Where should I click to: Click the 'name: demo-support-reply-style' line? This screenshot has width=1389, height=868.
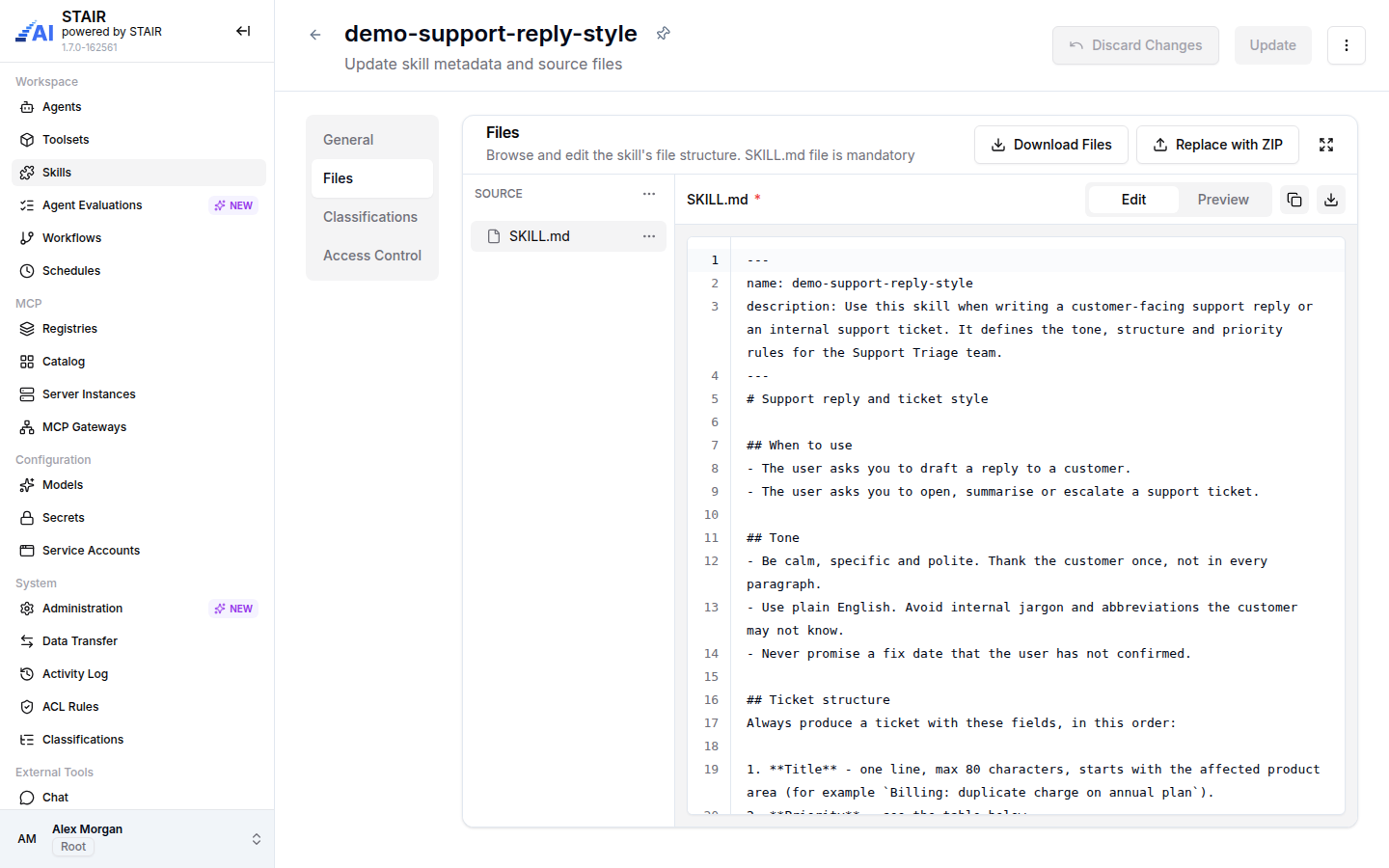[859, 284]
